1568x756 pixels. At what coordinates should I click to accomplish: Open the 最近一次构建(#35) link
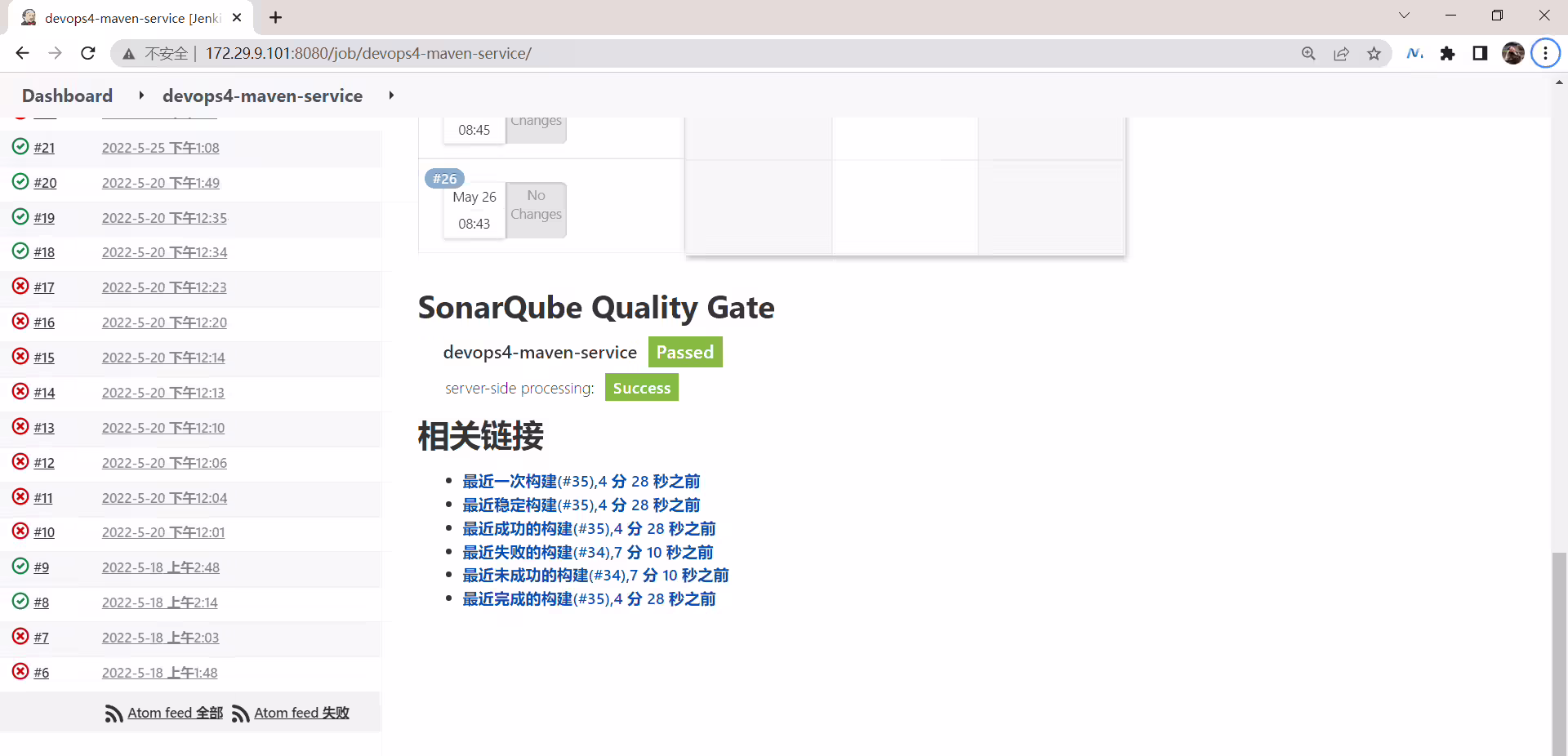point(581,482)
